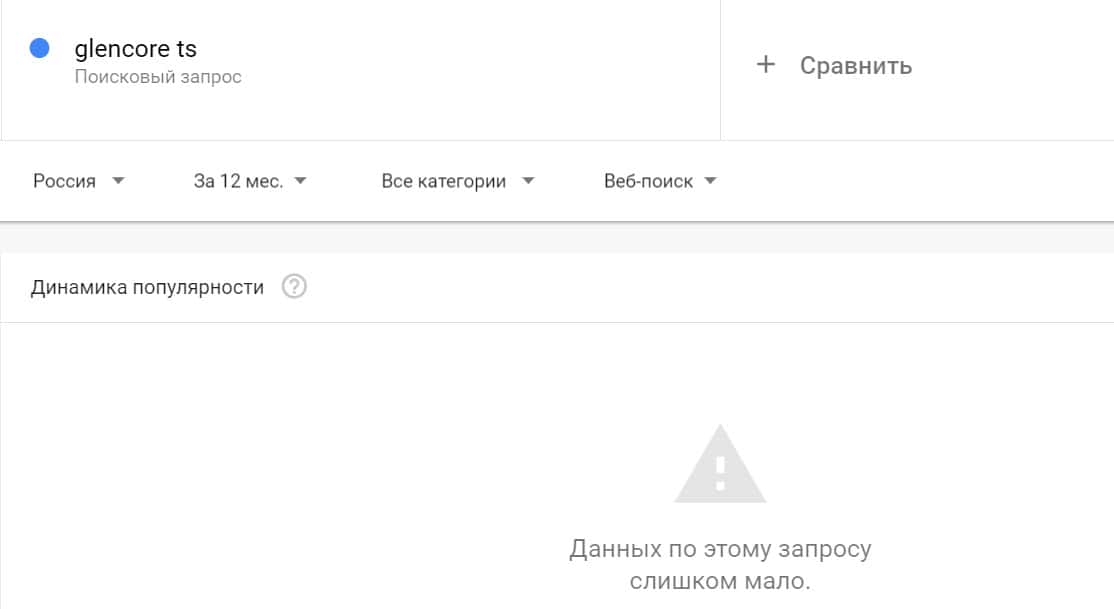Expand the За 12 мес. period dropdown
The image size is (1114, 609).
(238, 181)
